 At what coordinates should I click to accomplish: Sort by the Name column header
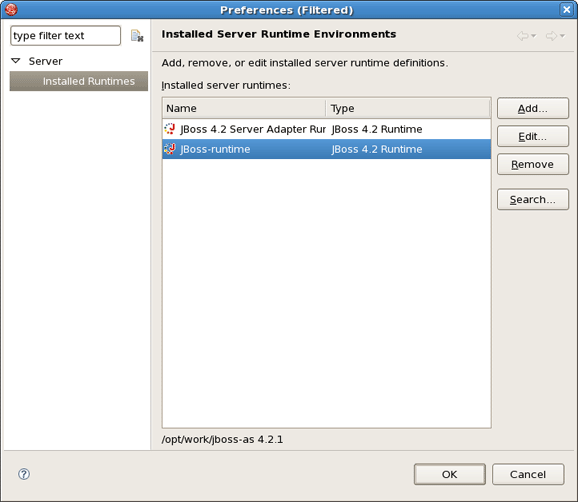click(x=244, y=108)
